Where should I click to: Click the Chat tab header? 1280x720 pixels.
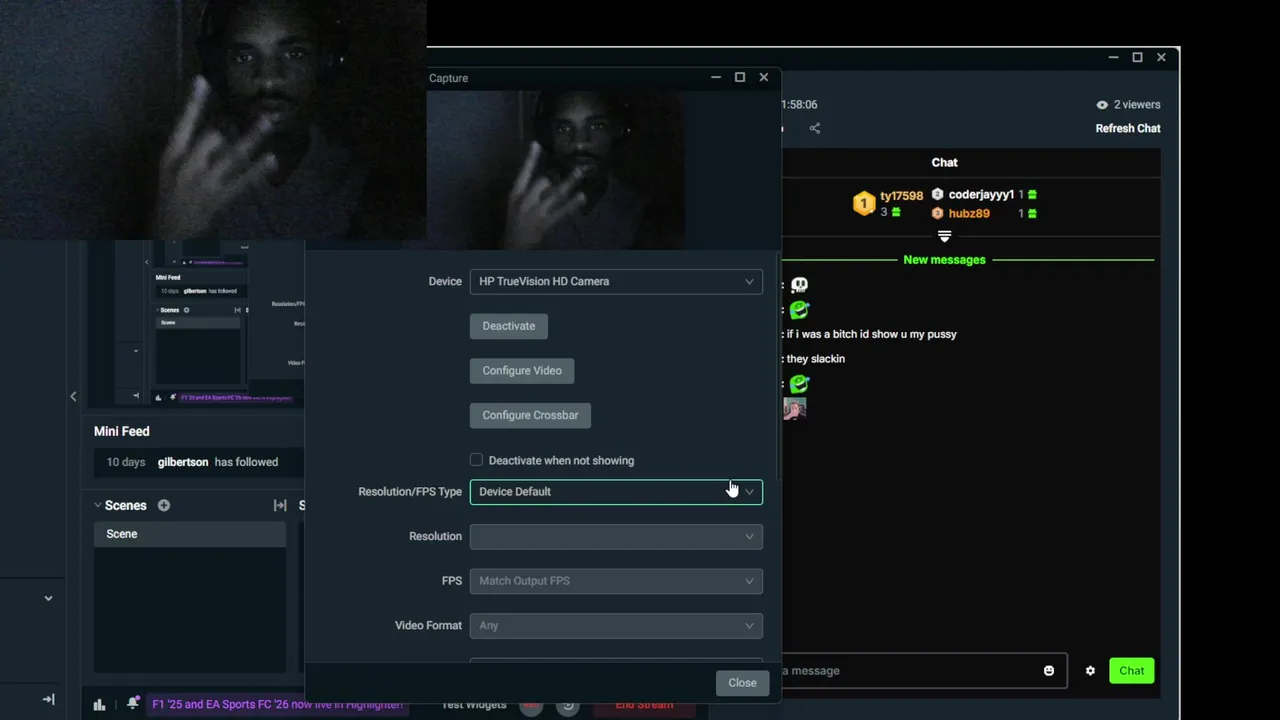[944, 162]
